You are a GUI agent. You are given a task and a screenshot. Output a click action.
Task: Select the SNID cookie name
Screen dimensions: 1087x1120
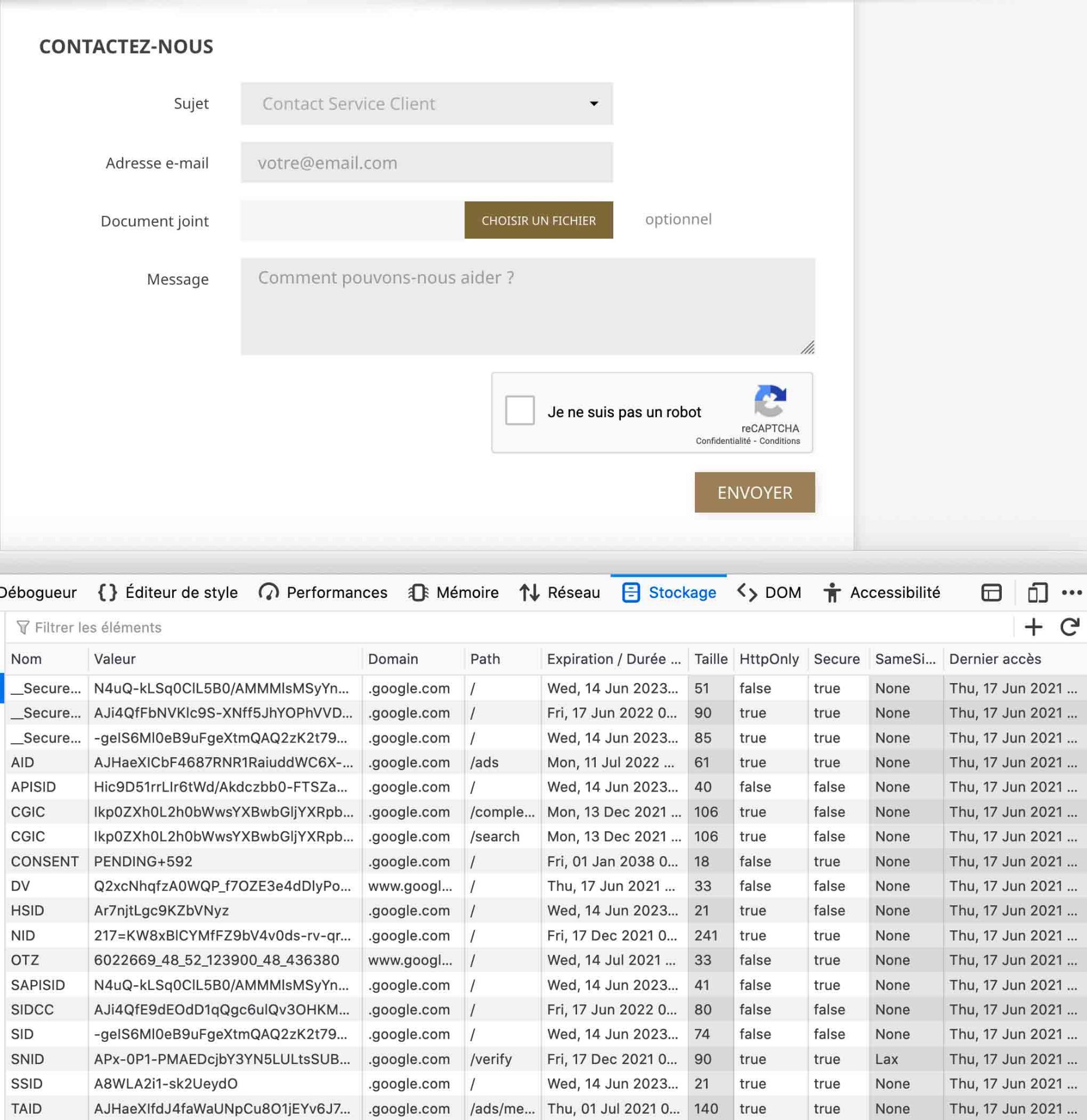tap(27, 1059)
